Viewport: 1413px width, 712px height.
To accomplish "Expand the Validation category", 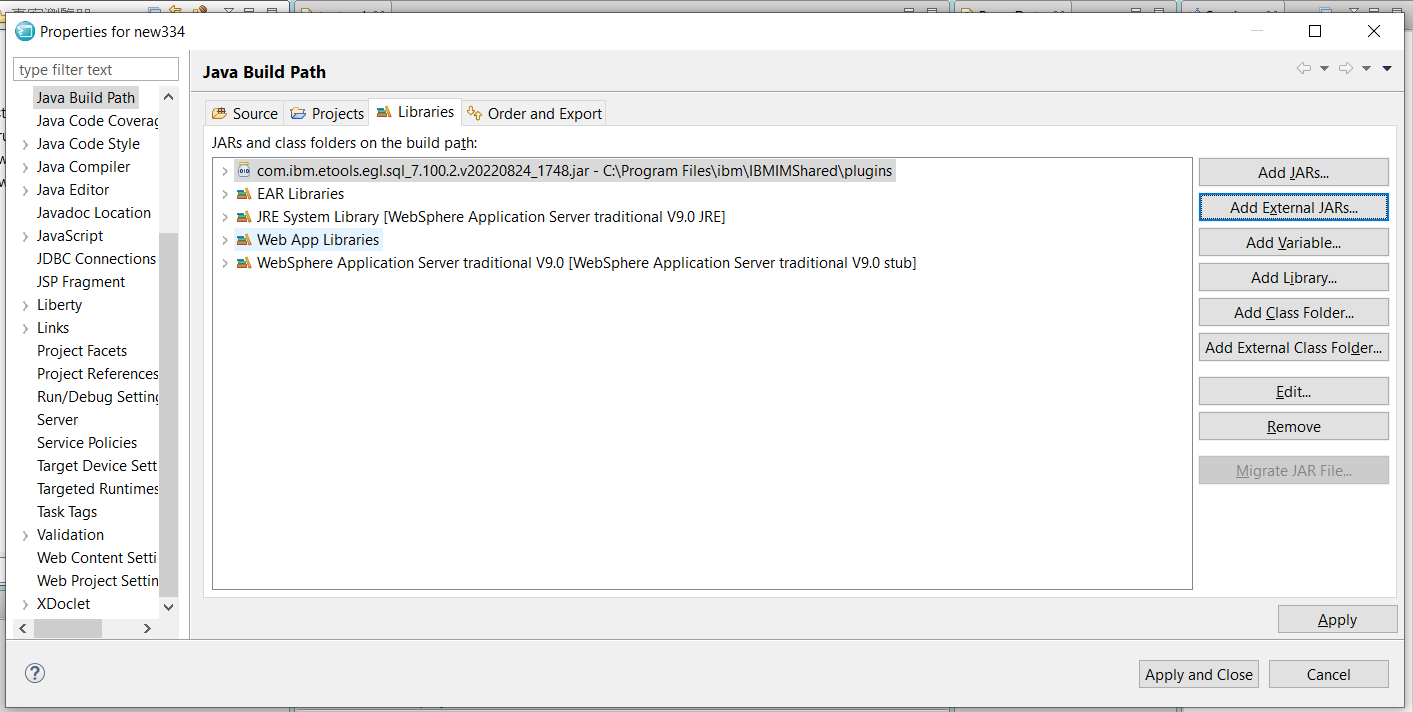I will pos(25,535).
